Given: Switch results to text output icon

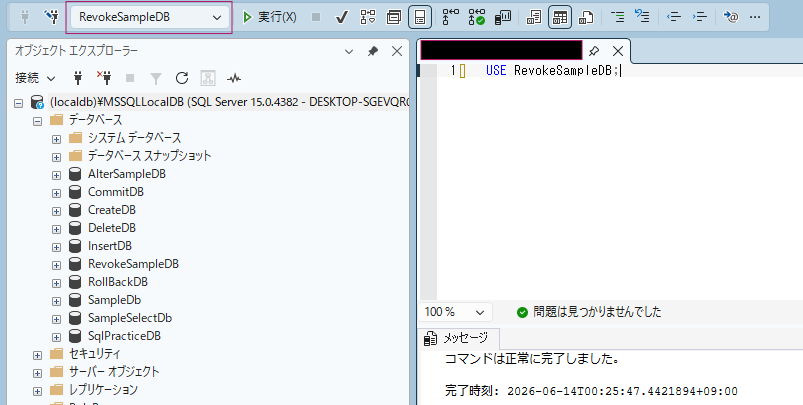Looking at the screenshot, I should 534,17.
